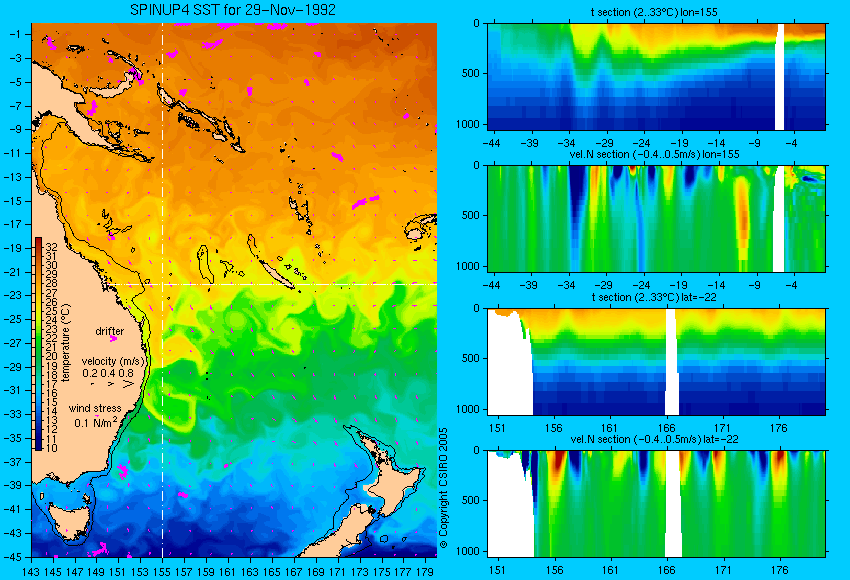Viewport: 850px width, 580px height.
Task: Click the vel.N section lon=155 panel
Action: [656, 218]
